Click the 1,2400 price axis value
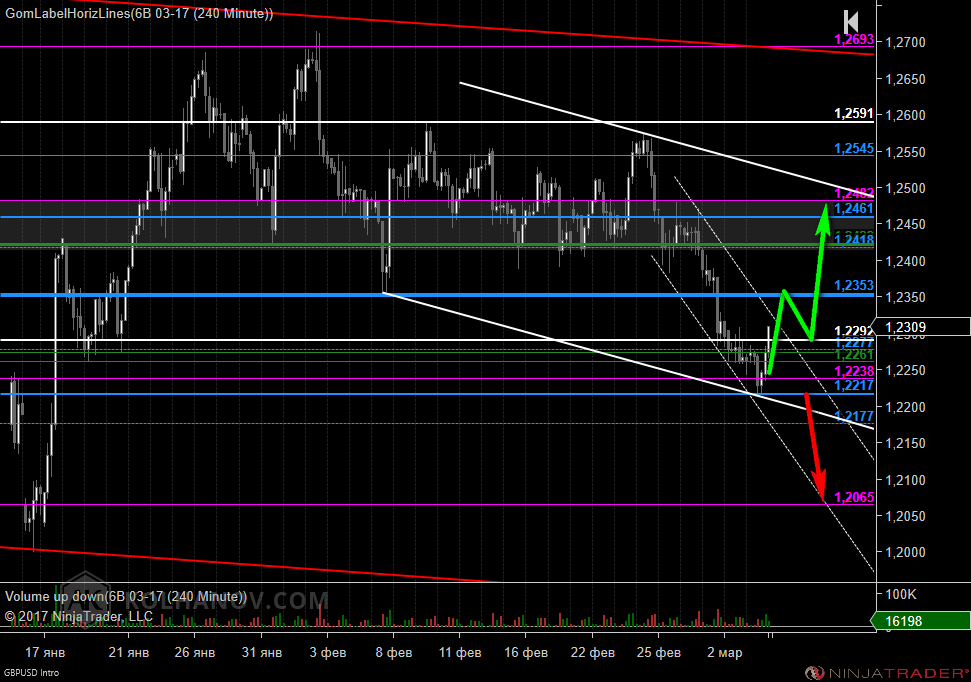Viewport: 971px width, 682px height. tap(905, 261)
